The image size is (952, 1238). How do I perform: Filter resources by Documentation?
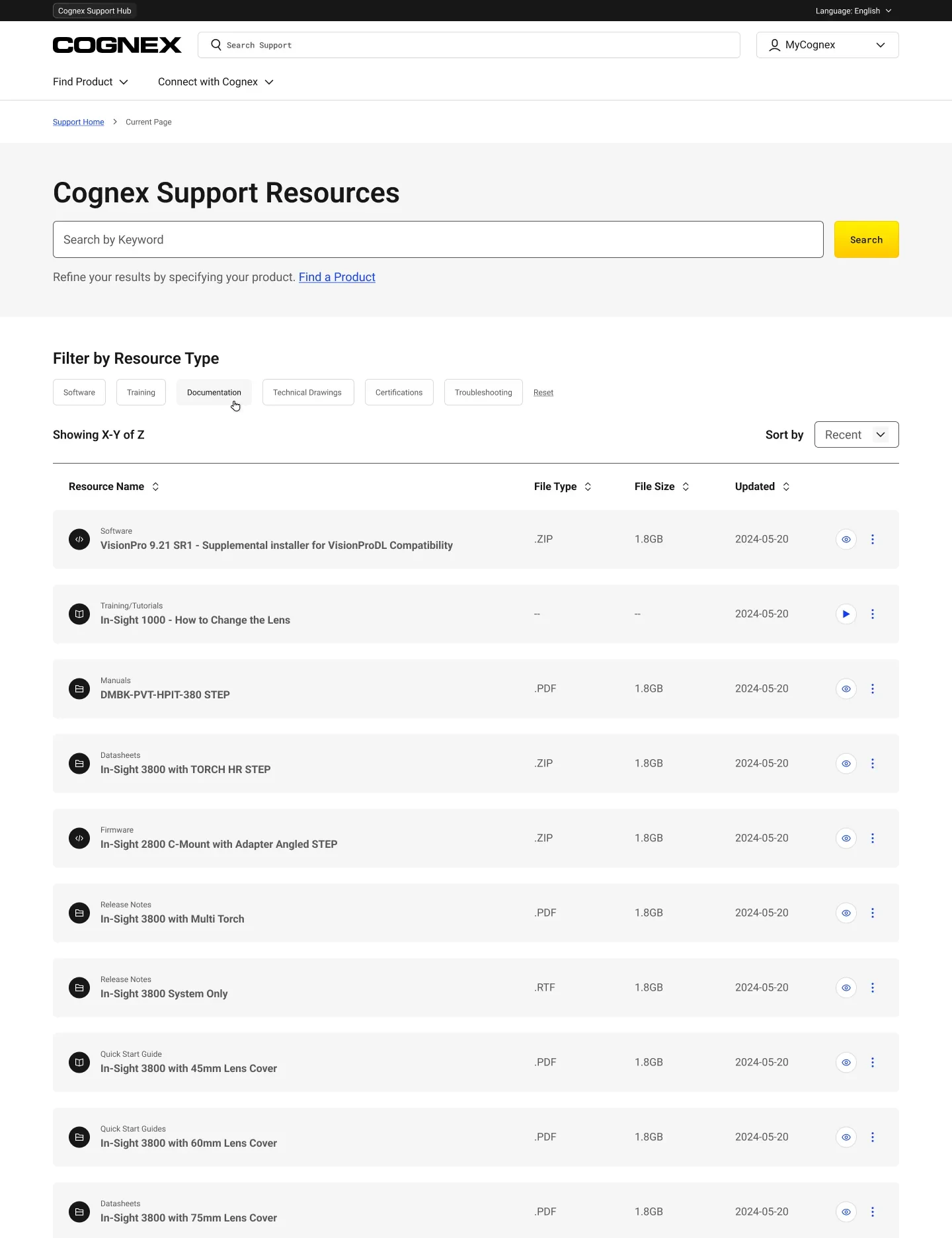[x=214, y=392]
